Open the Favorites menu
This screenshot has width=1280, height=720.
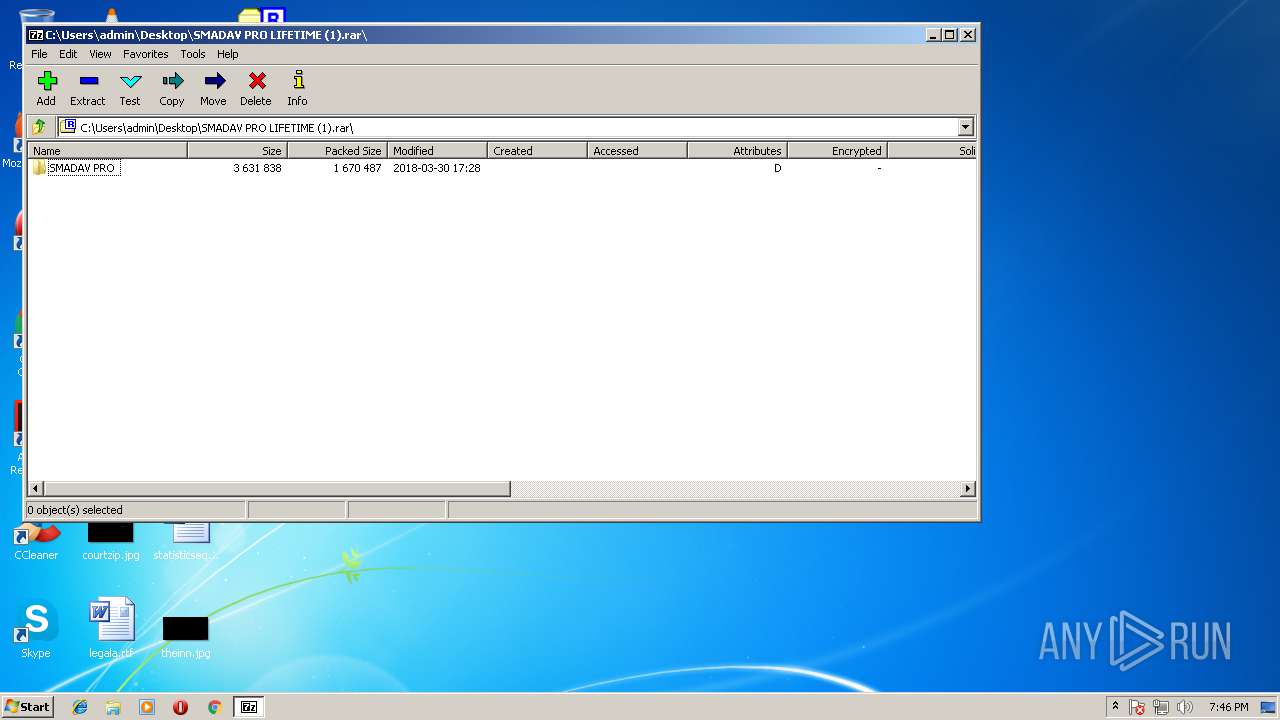coord(146,54)
